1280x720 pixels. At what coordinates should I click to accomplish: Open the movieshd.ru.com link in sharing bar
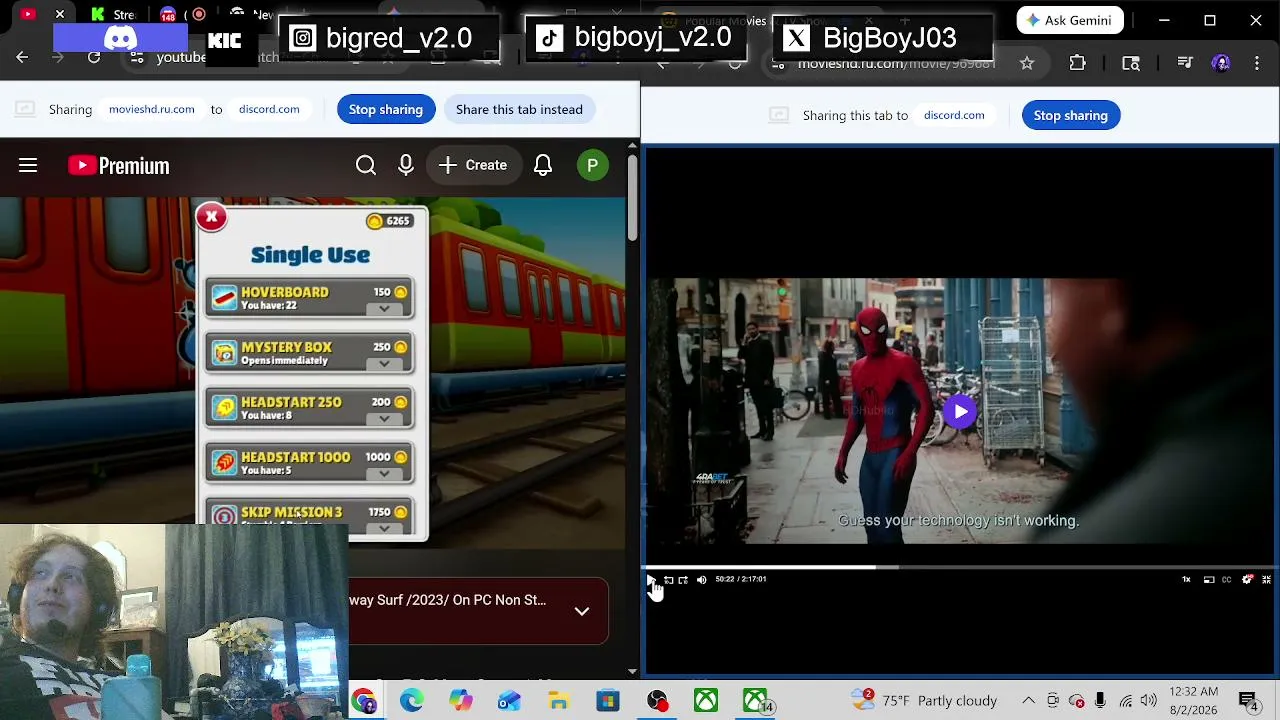click(x=152, y=109)
